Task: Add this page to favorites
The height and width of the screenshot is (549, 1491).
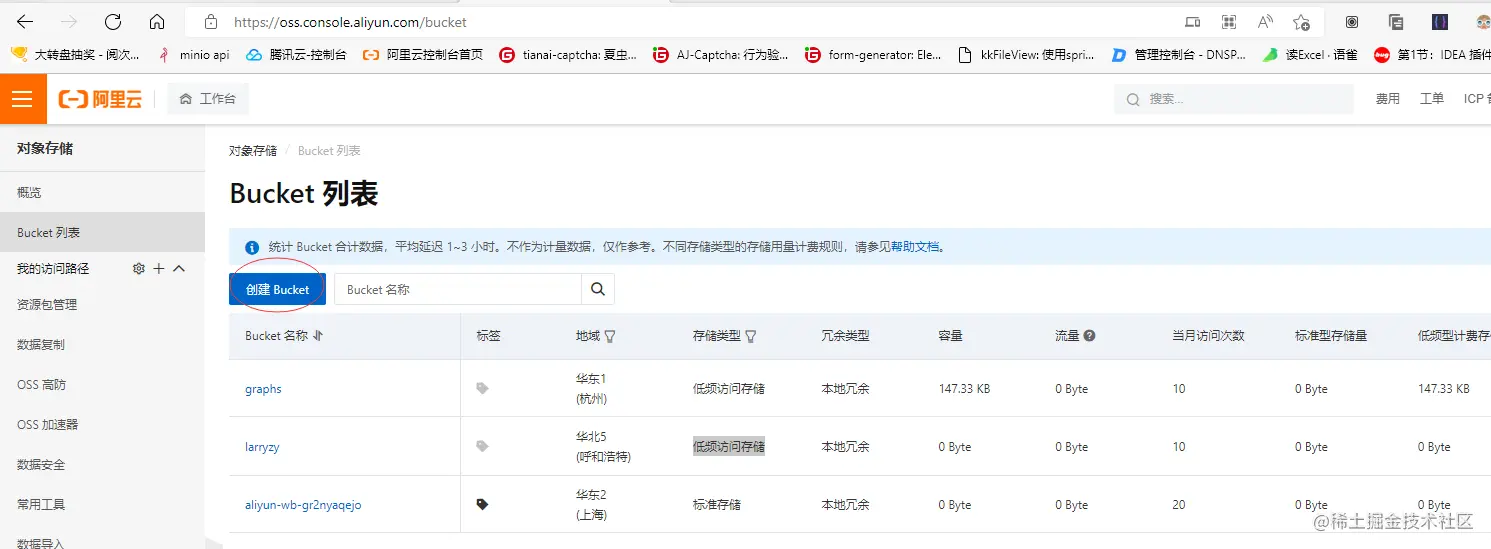Action: tap(1301, 22)
